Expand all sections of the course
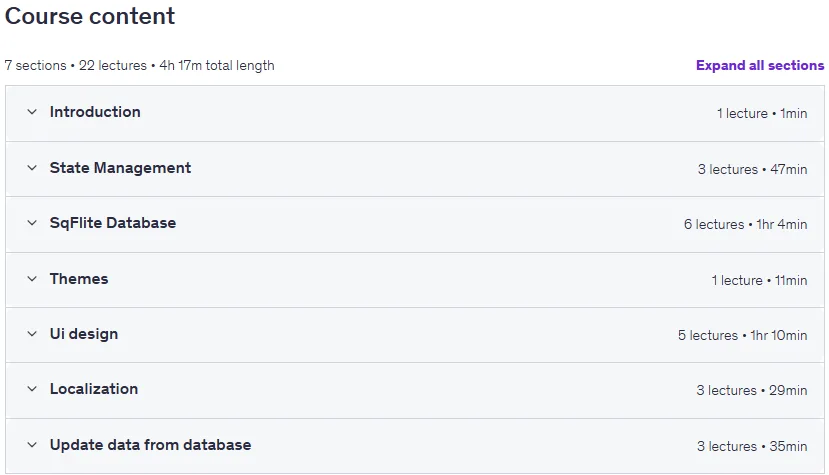The width and height of the screenshot is (829, 475). pos(760,66)
